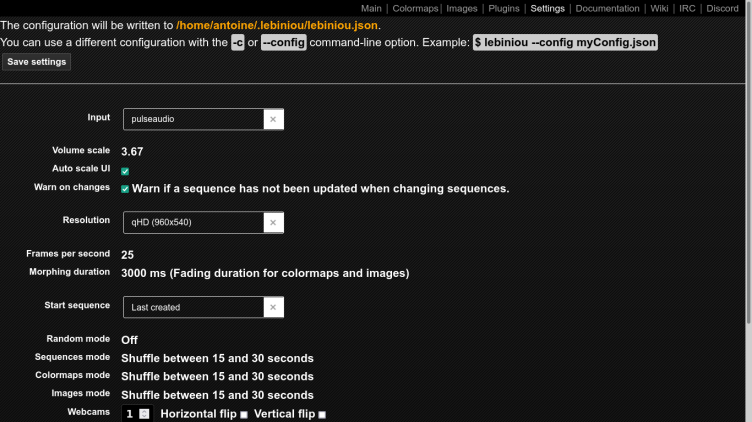
Task: Enable webcam Vertical flip
Action: coord(321,414)
